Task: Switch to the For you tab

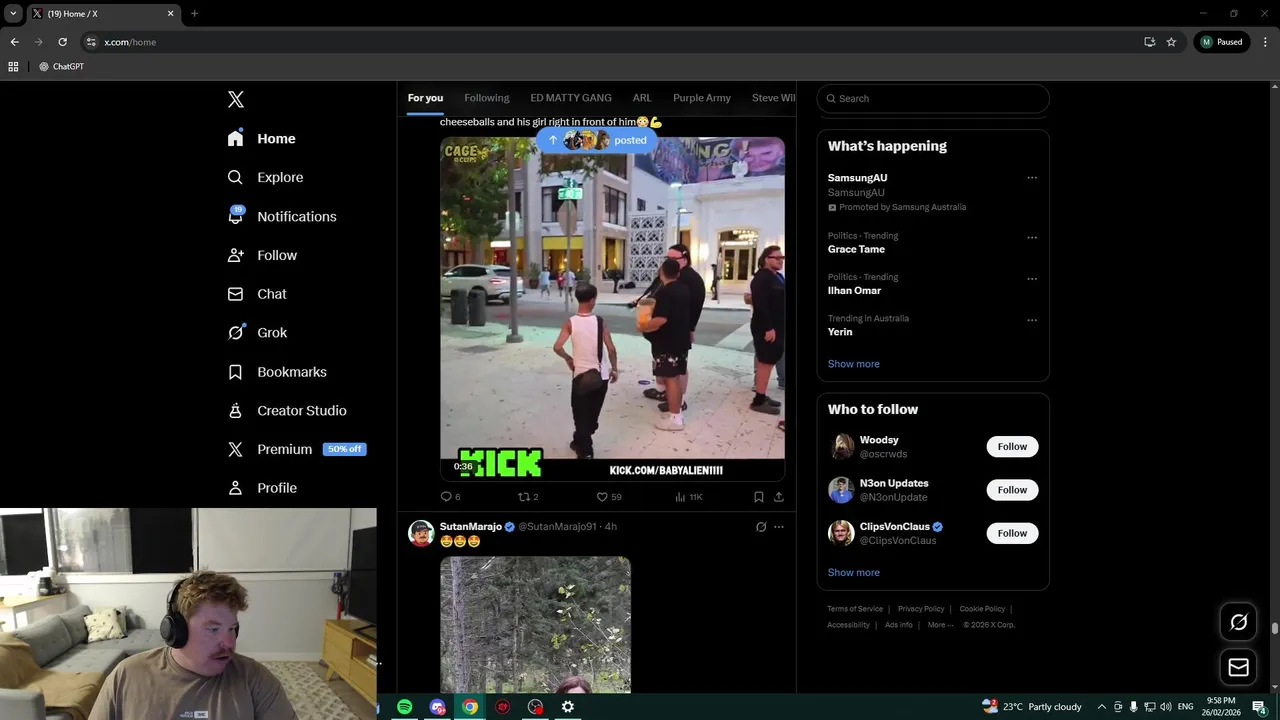Action: [425, 98]
